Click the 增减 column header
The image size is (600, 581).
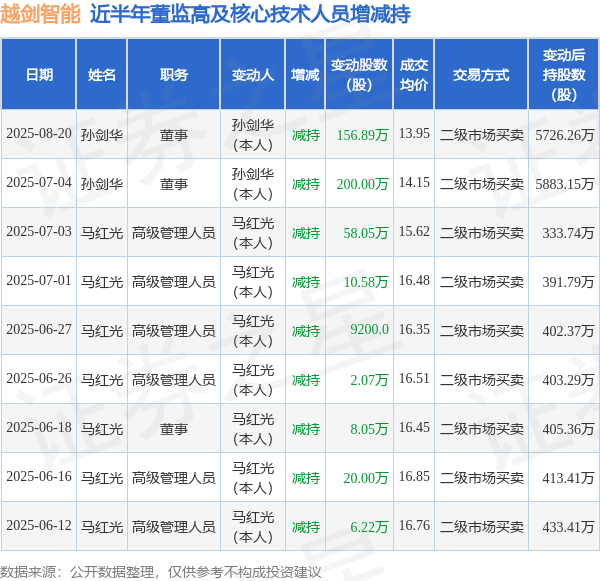[x=305, y=75]
